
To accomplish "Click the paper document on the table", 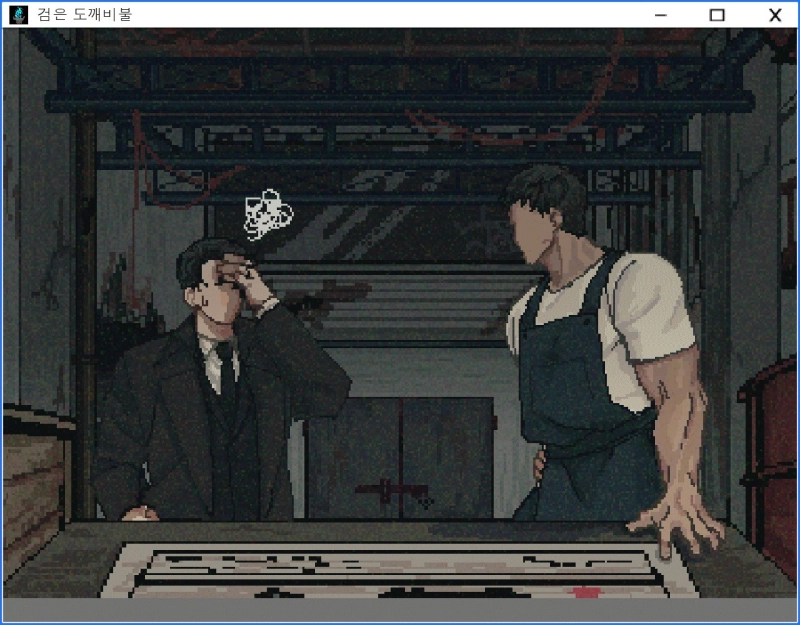I will tap(400, 570).
